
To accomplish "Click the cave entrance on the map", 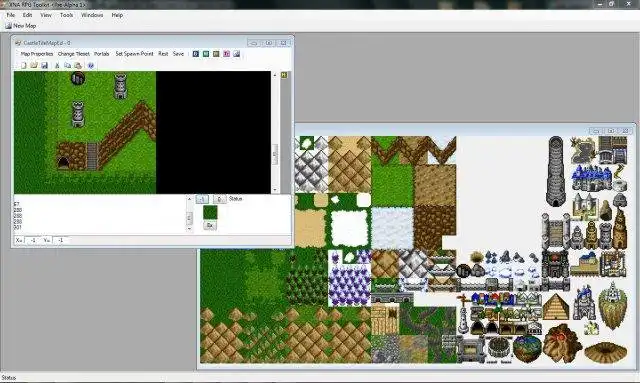I will (63, 163).
